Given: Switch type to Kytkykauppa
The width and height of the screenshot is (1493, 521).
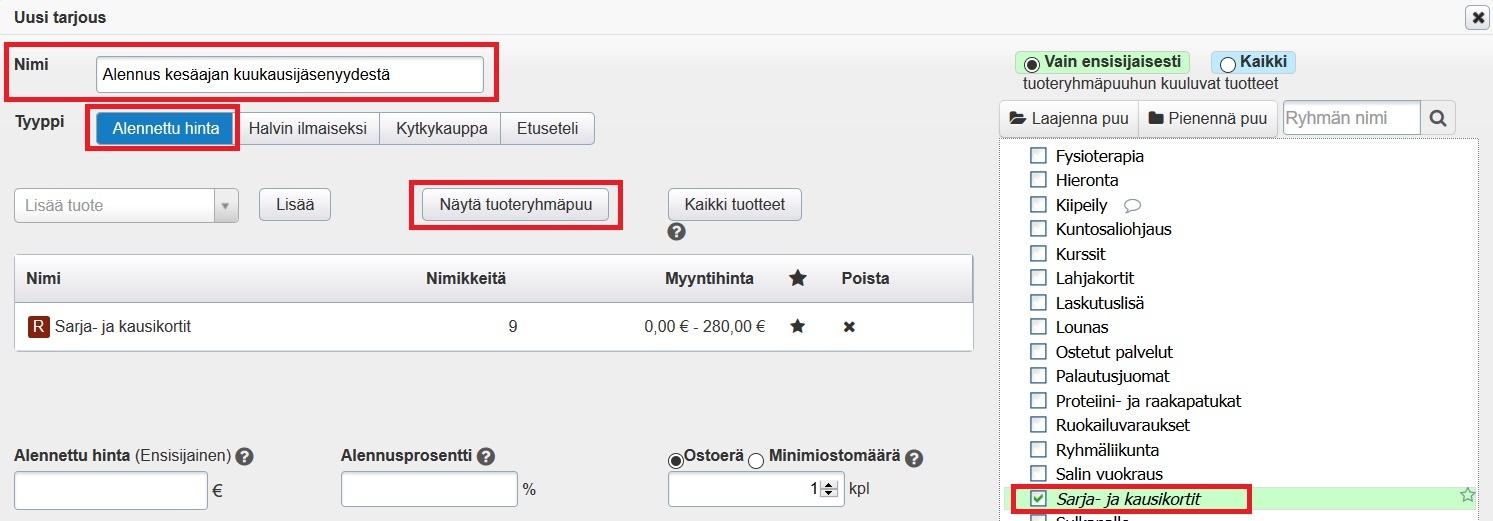Looking at the screenshot, I should click(x=441, y=128).
